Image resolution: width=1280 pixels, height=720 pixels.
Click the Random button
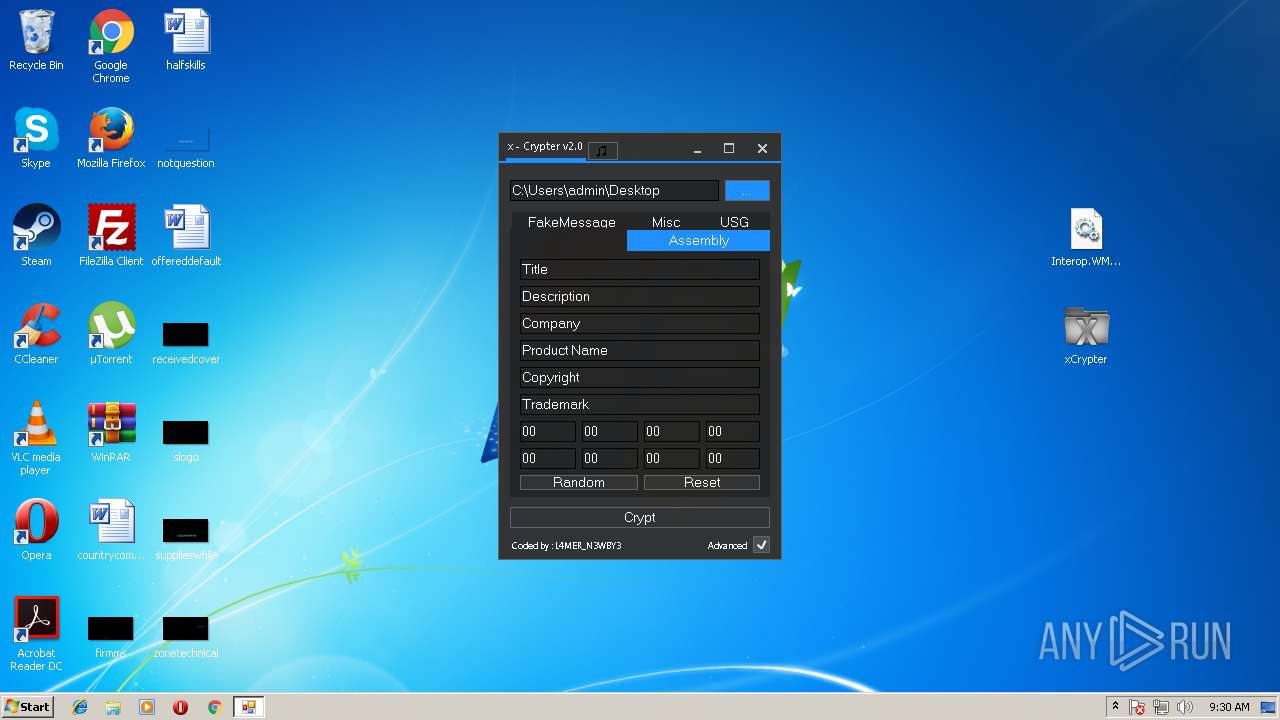[579, 482]
